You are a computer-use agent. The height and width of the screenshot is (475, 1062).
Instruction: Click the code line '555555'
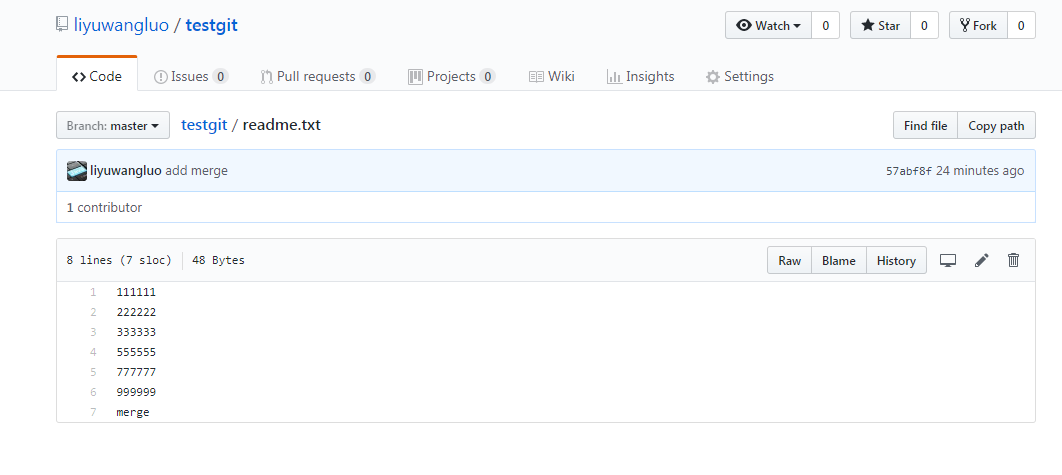[136, 352]
